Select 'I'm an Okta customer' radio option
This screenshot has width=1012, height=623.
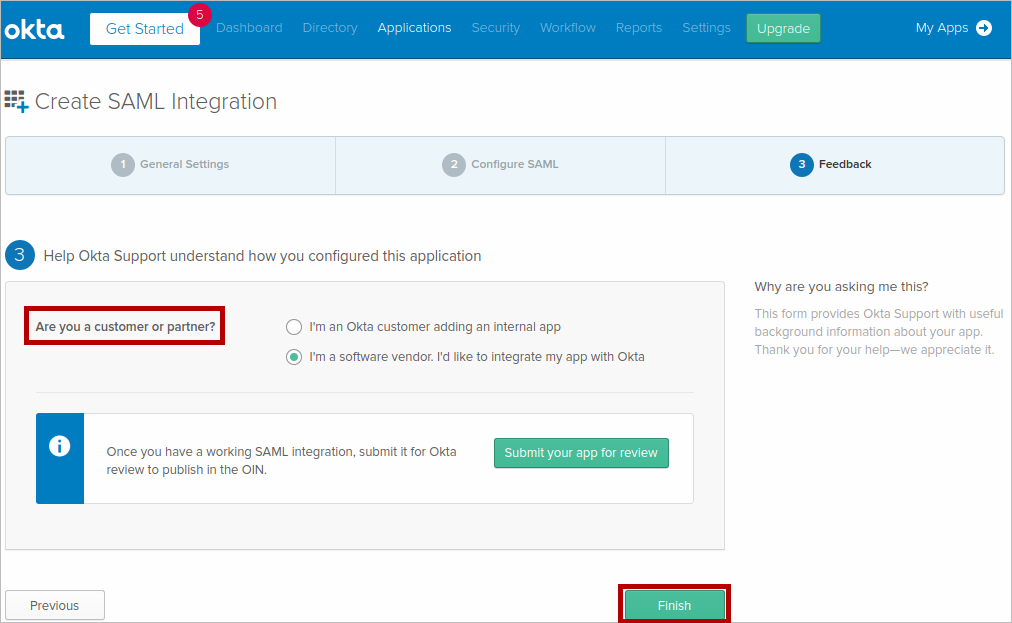[294, 327]
